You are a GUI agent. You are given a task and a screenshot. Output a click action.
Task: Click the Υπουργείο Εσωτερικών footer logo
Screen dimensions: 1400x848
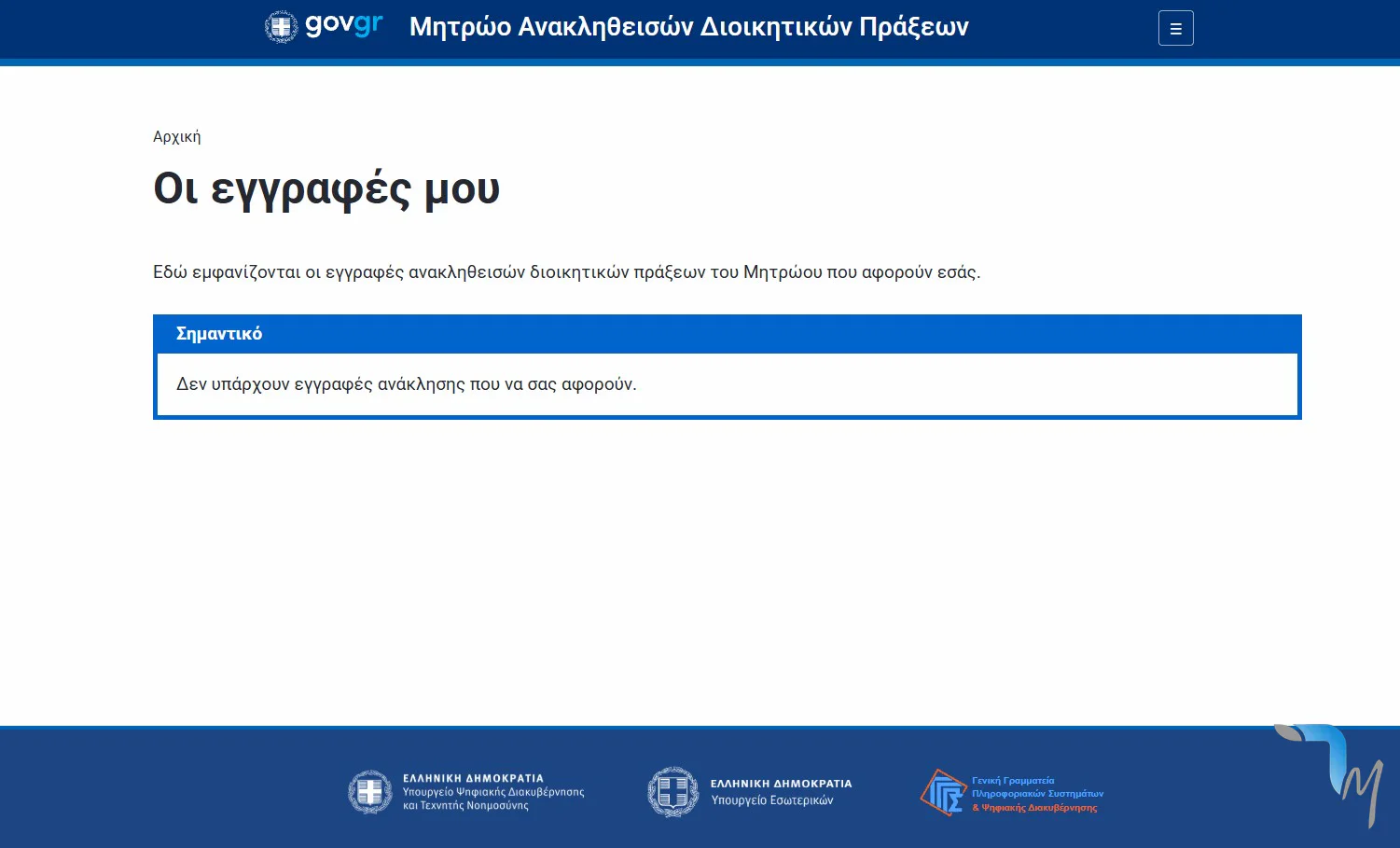(750, 792)
